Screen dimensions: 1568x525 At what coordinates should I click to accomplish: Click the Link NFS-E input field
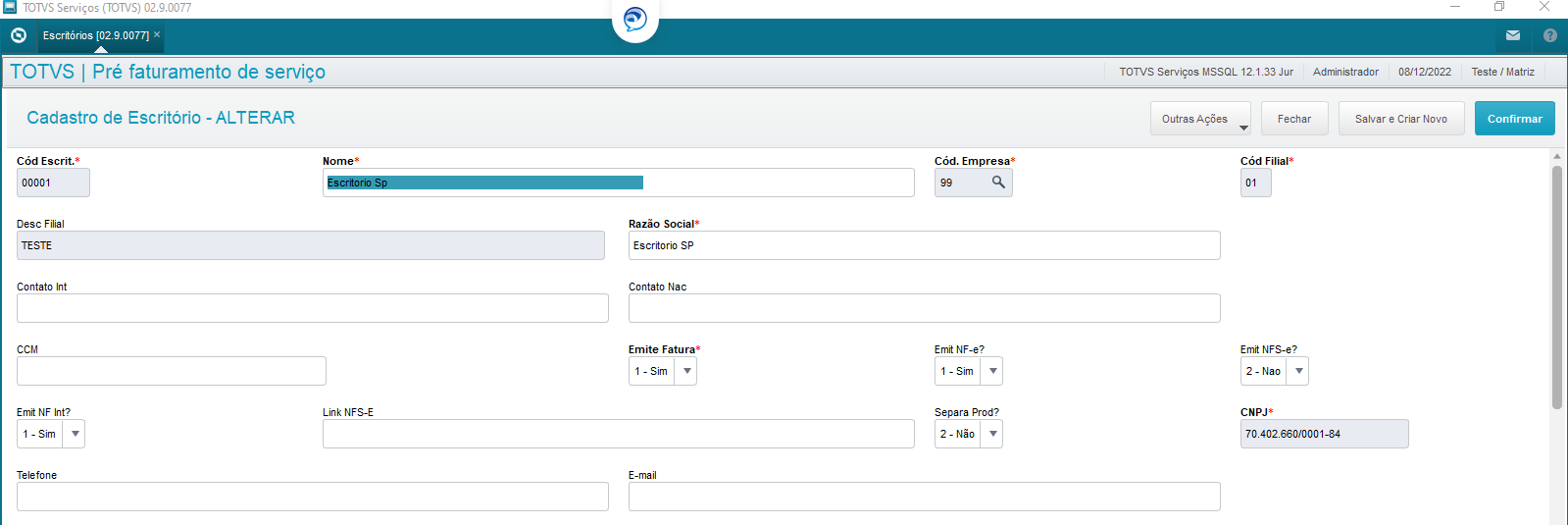[619, 434]
